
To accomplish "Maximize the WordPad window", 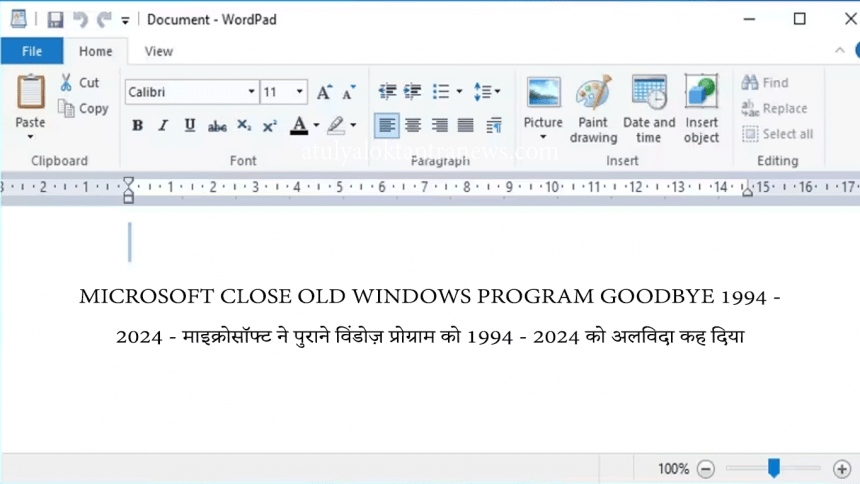I will [x=800, y=19].
